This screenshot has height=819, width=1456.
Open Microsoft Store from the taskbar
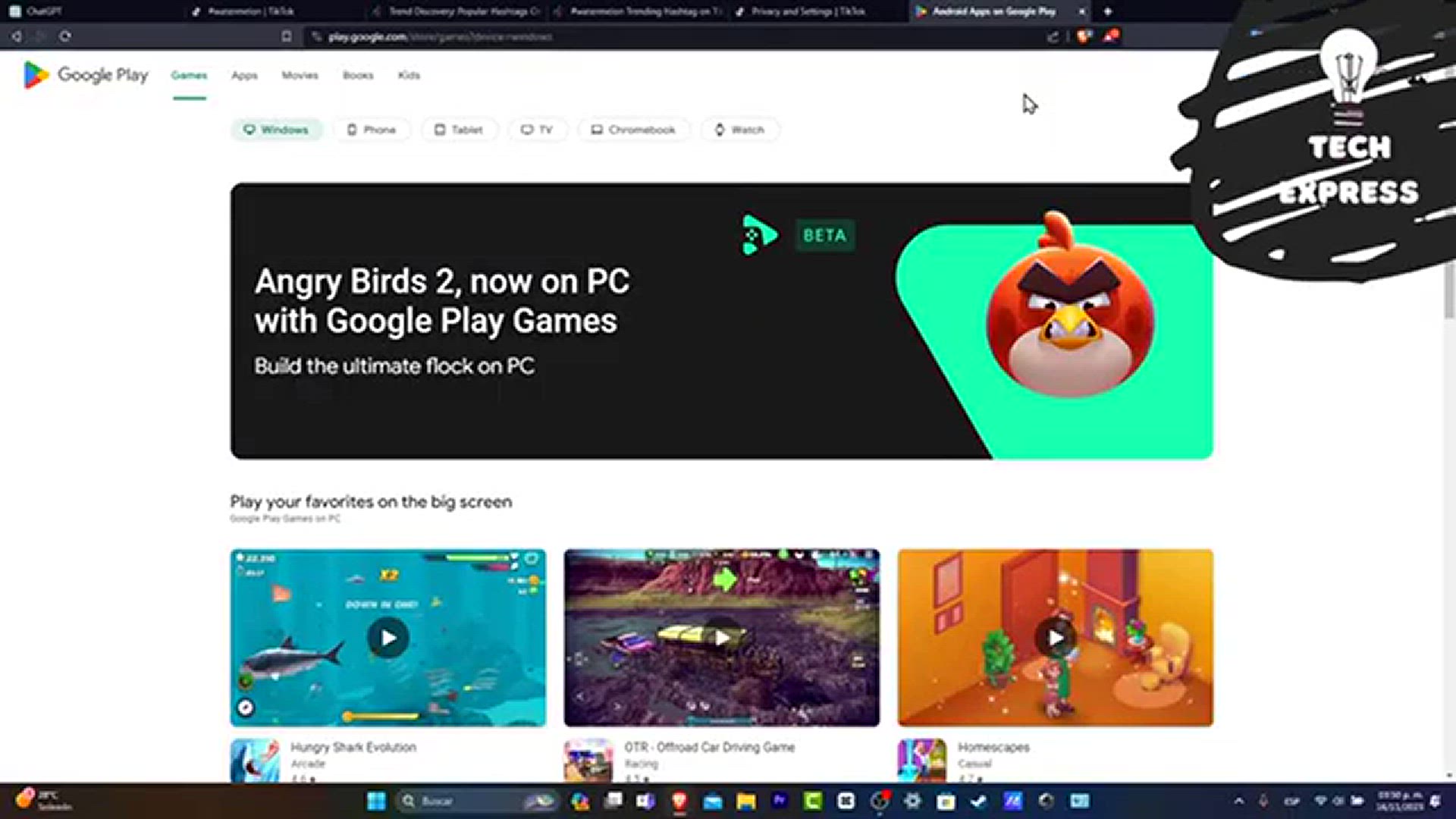click(x=946, y=801)
